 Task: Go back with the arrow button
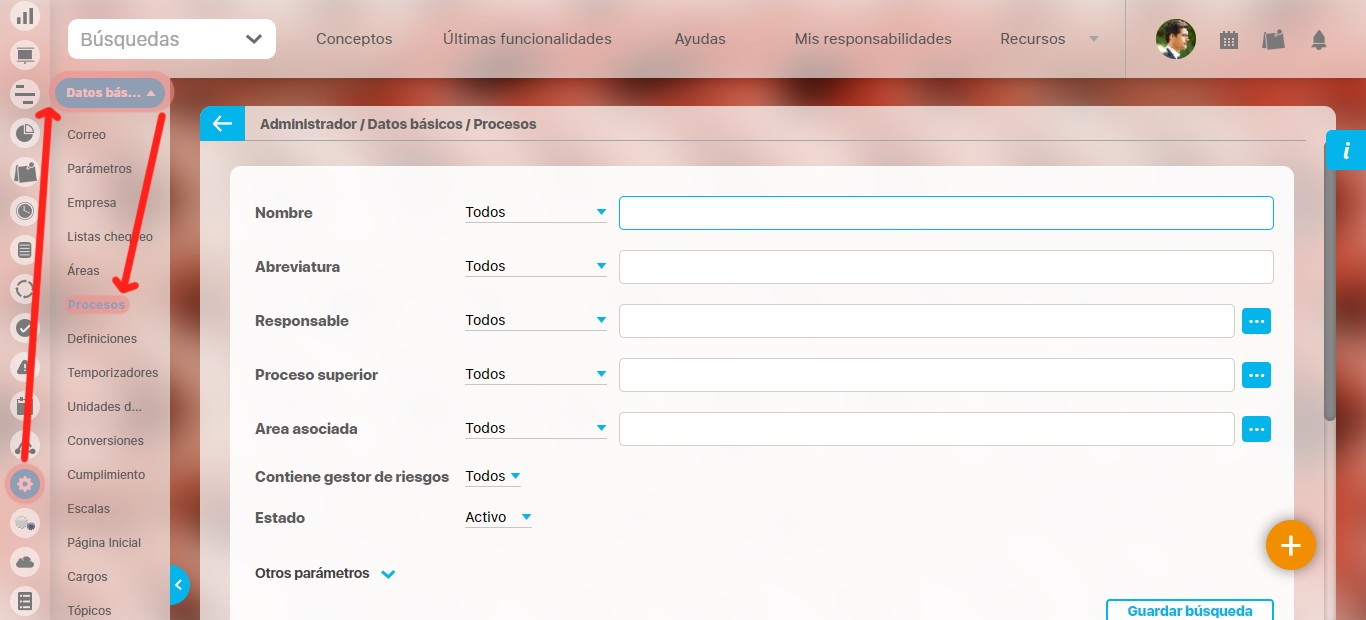[222, 124]
